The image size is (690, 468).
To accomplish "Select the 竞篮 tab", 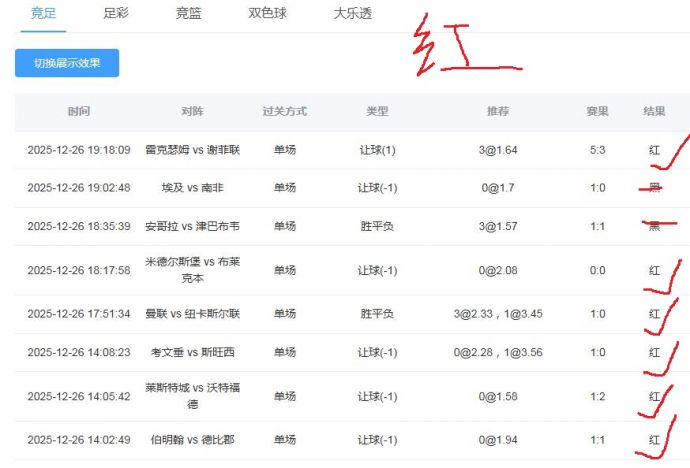I will (x=189, y=14).
